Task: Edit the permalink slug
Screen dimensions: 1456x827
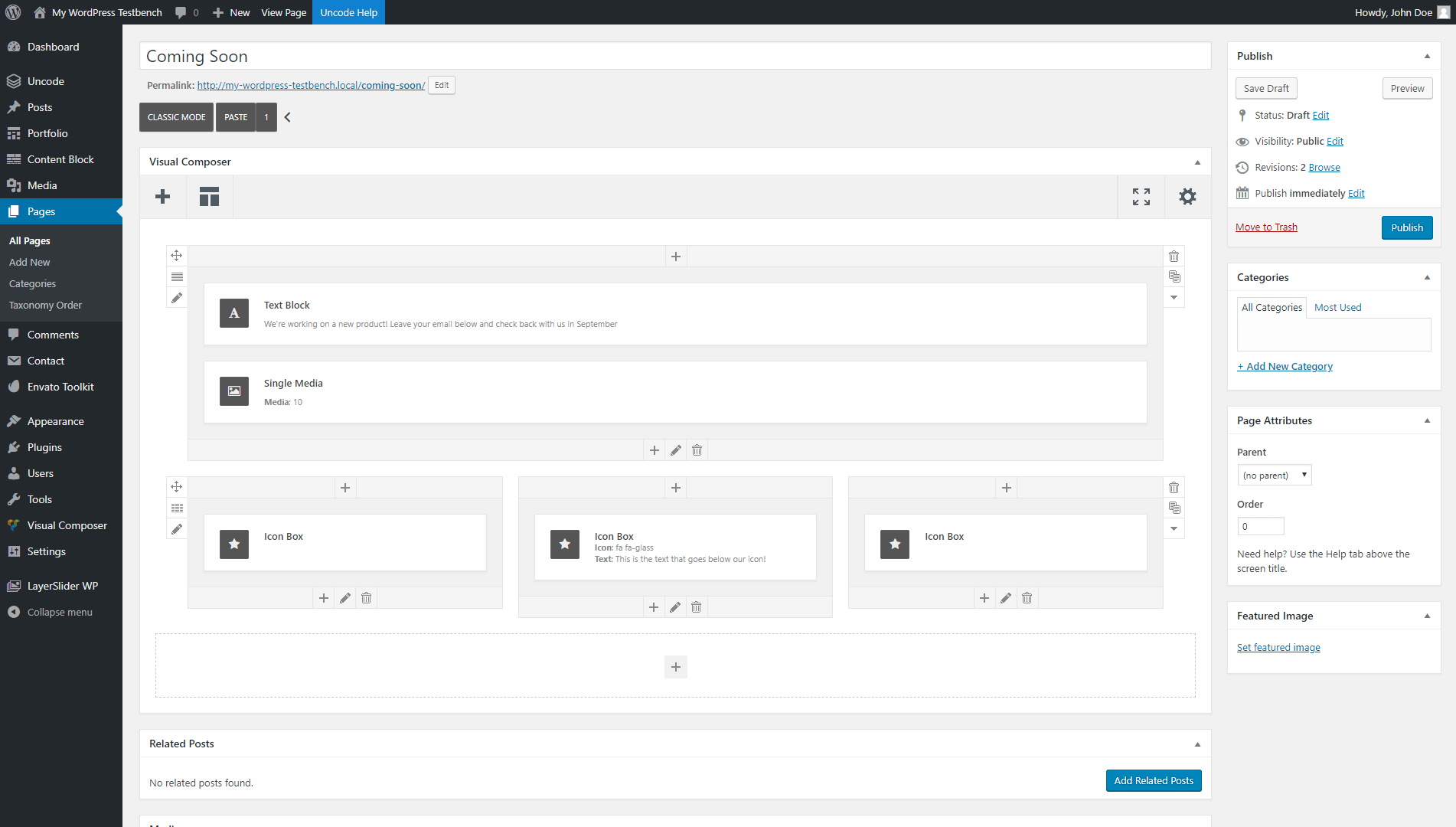Action: coord(442,85)
